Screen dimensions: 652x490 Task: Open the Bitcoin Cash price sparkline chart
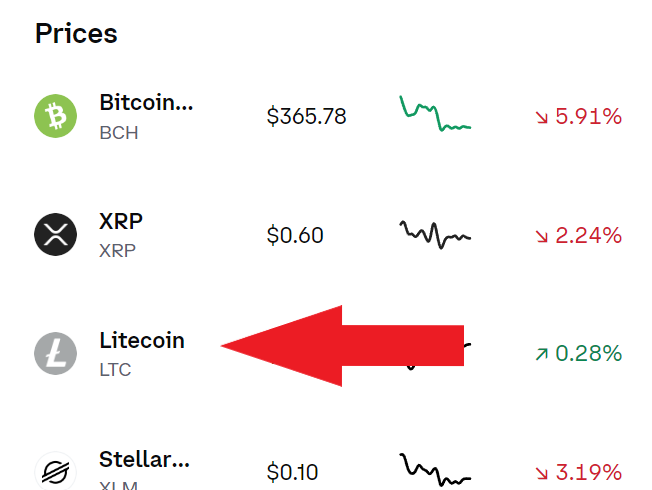point(435,116)
